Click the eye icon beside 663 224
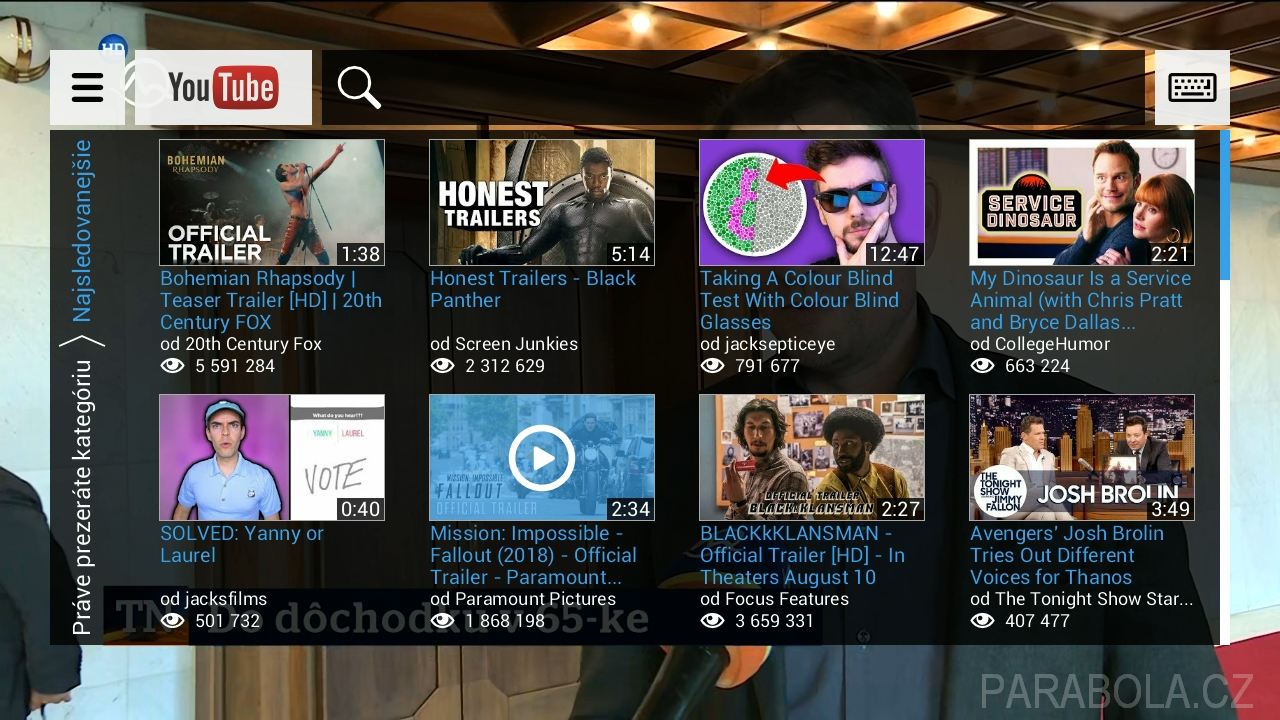This screenshot has height=720, width=1280. tap(983, 366)
